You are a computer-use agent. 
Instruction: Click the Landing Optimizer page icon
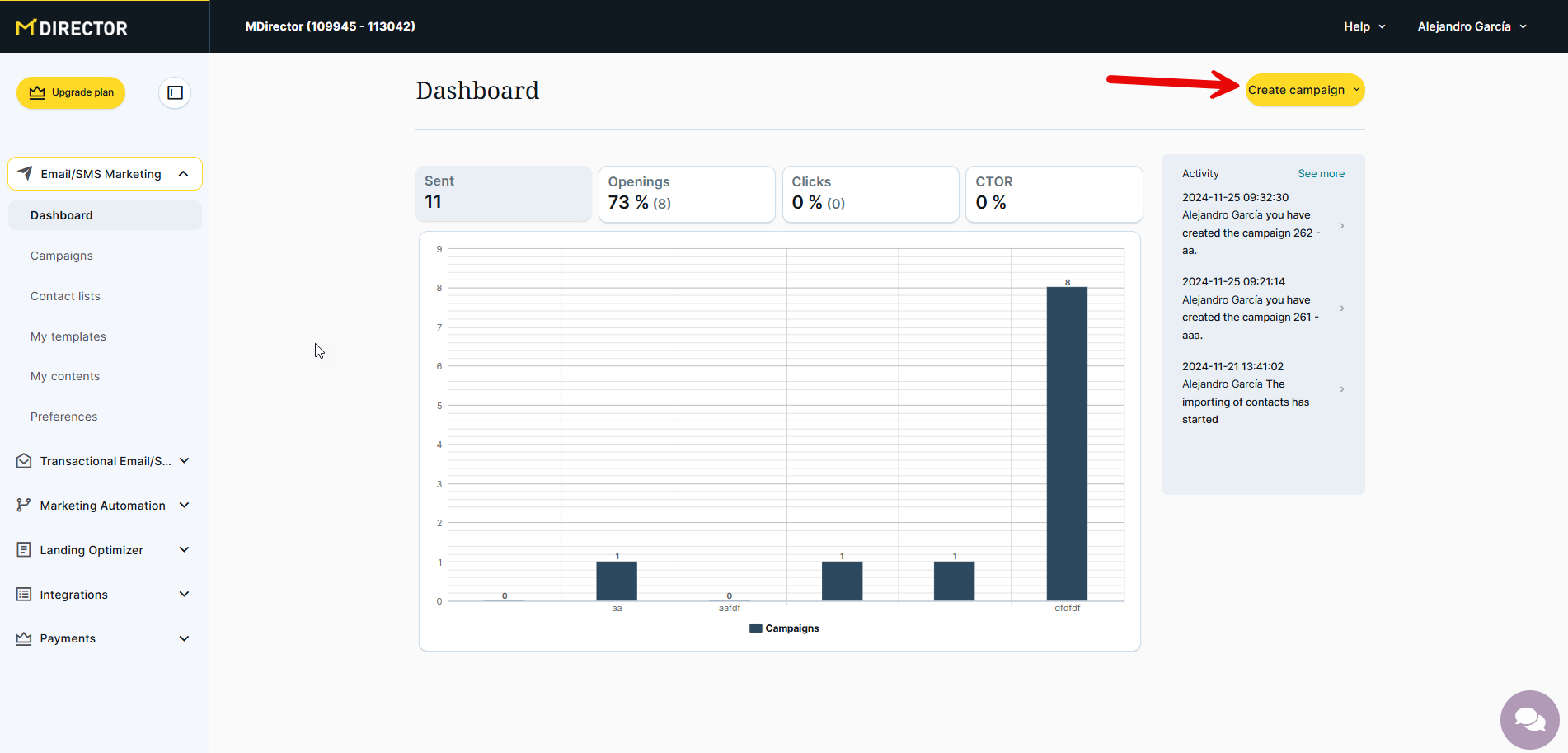tap(24, 550)
